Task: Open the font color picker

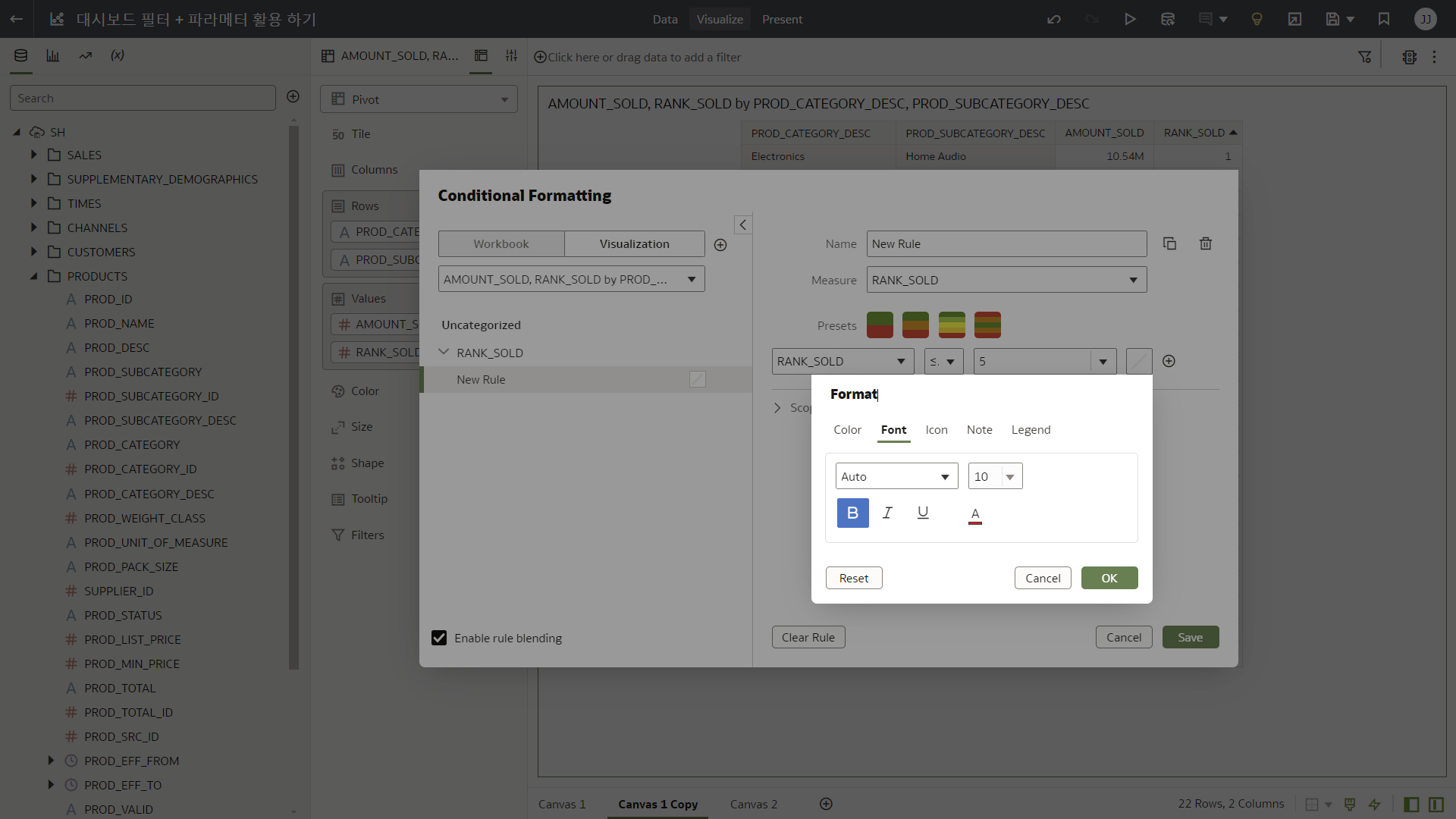Action: click(975, 515)
